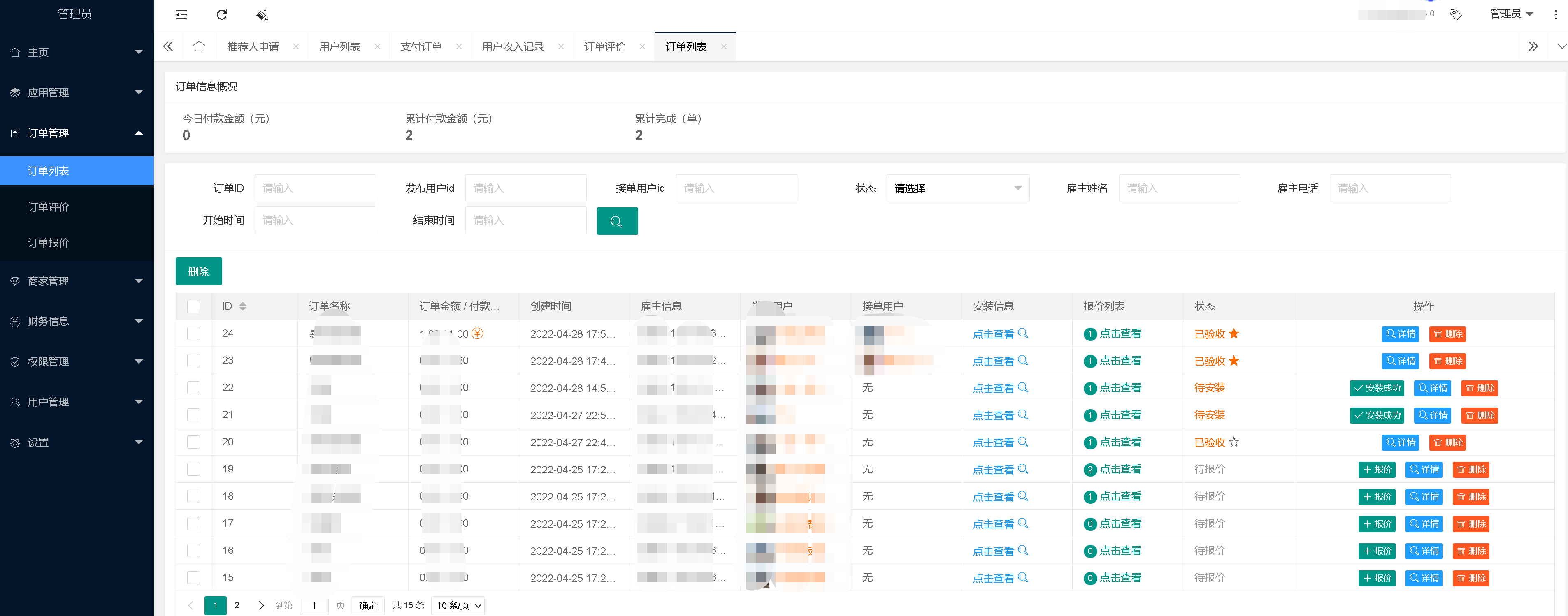Check the checkbox for order 24
This screenshot has width=1568, height=616.
click(x=193, y=333)
